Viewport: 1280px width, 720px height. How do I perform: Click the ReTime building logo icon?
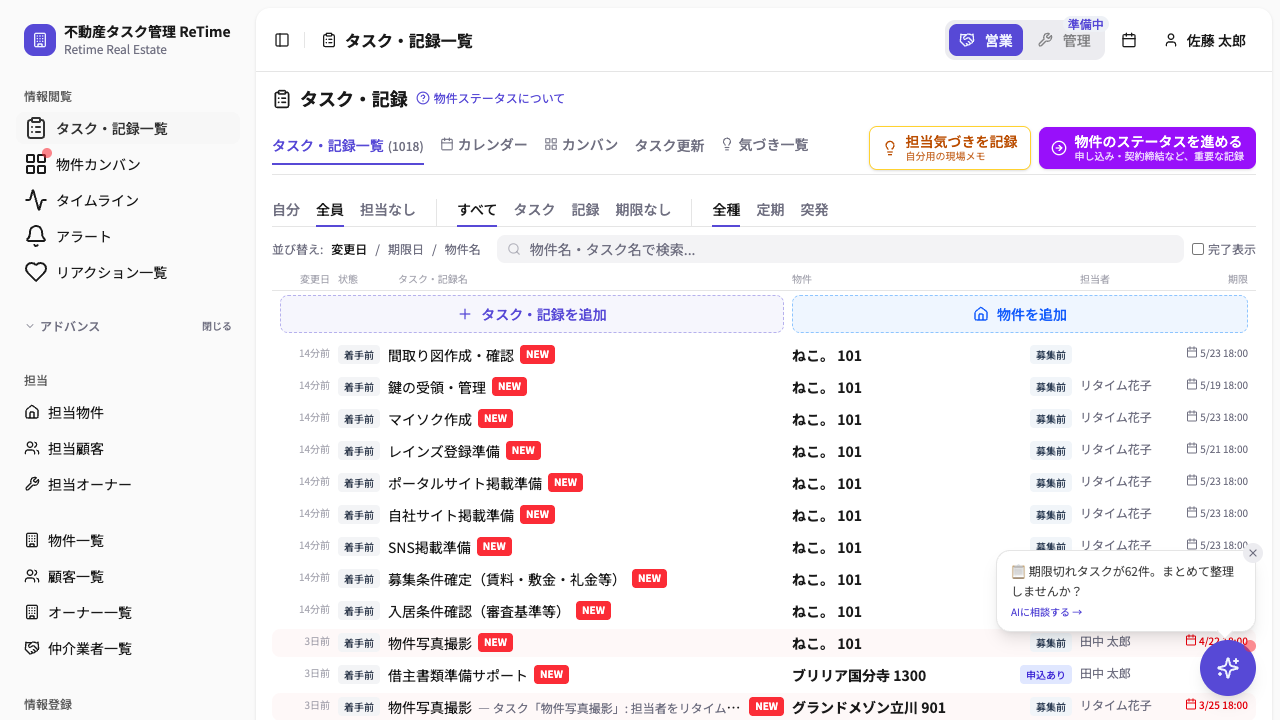pos(40,40)
